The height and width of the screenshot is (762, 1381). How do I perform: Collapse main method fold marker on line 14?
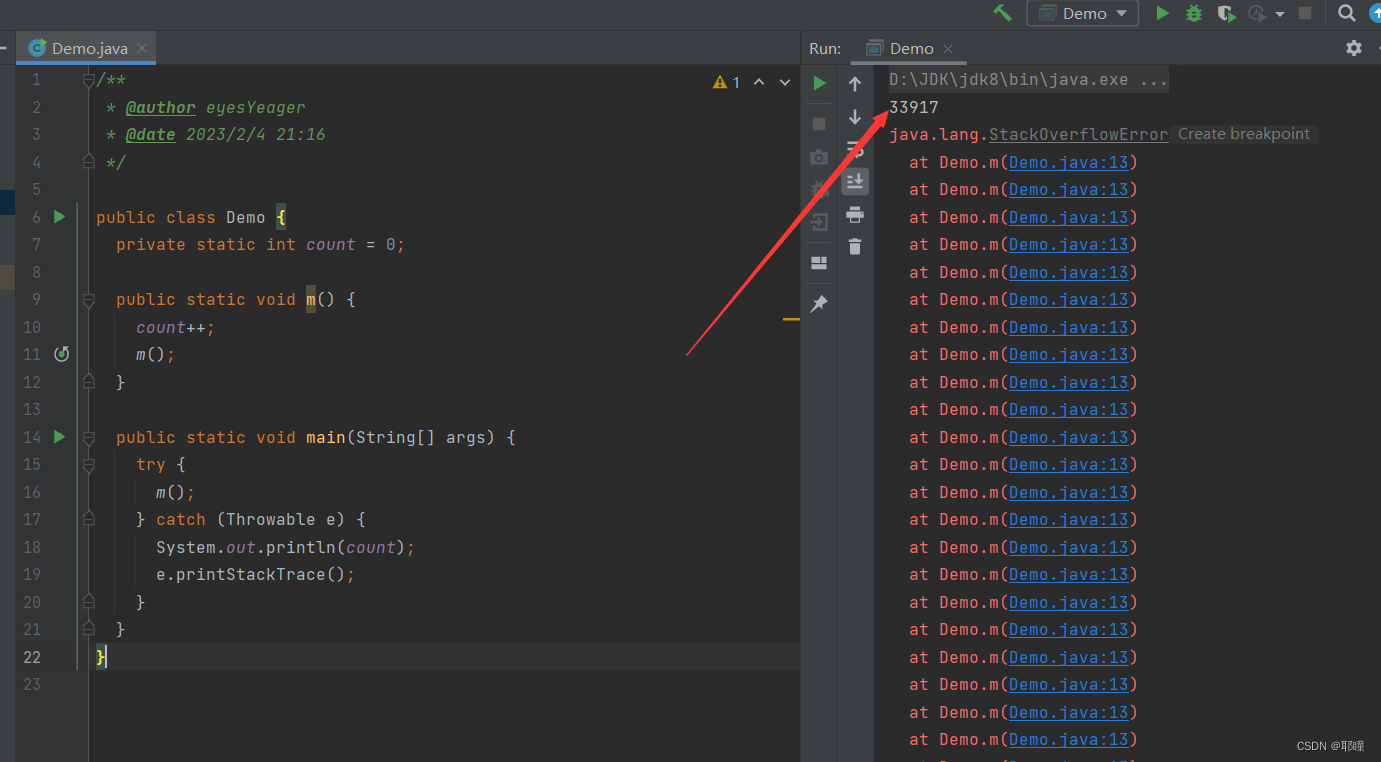click(88, 437)
